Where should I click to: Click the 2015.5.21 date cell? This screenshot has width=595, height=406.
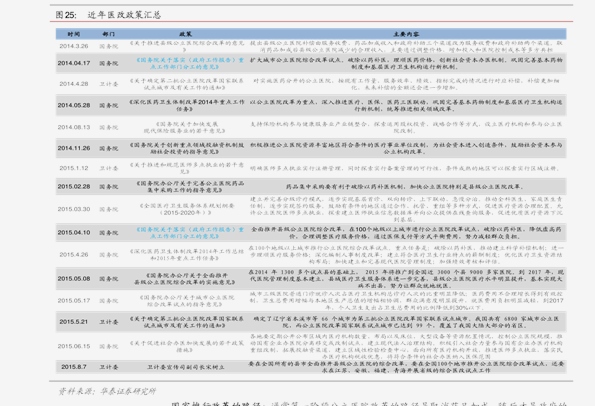74,321
